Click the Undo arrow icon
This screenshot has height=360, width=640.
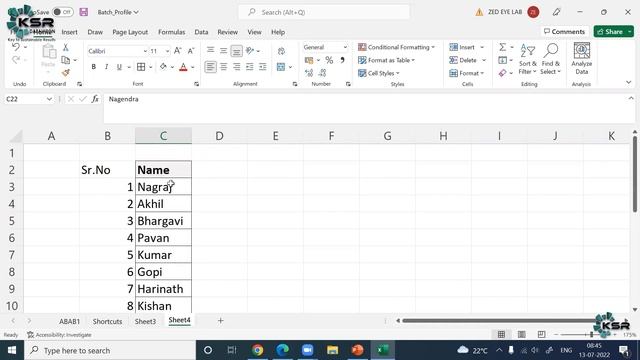tap(16, 47)
